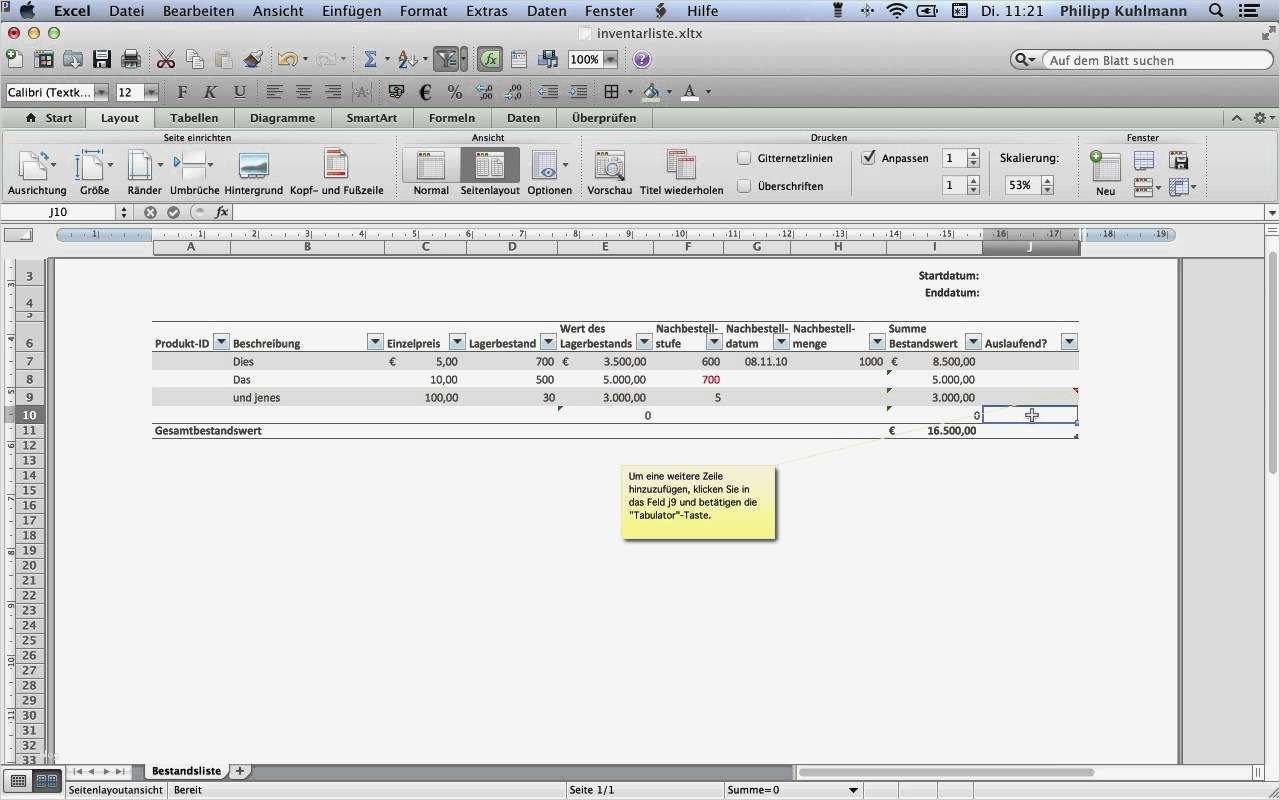Click the Save floppy disk icon
The image size is (1280, 800).
click(101, 60)
